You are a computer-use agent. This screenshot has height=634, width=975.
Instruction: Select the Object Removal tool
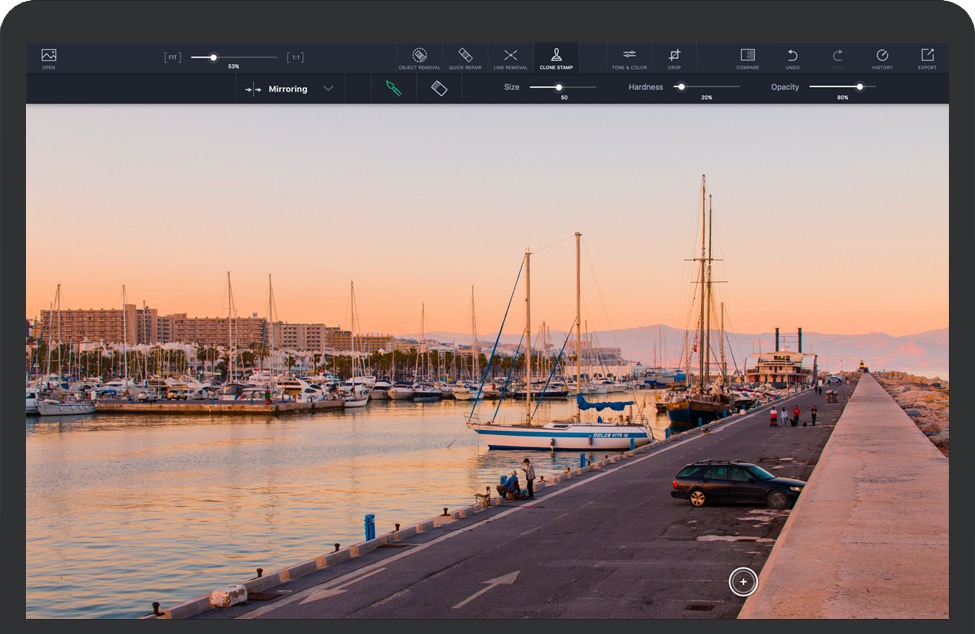coord(419,57)
